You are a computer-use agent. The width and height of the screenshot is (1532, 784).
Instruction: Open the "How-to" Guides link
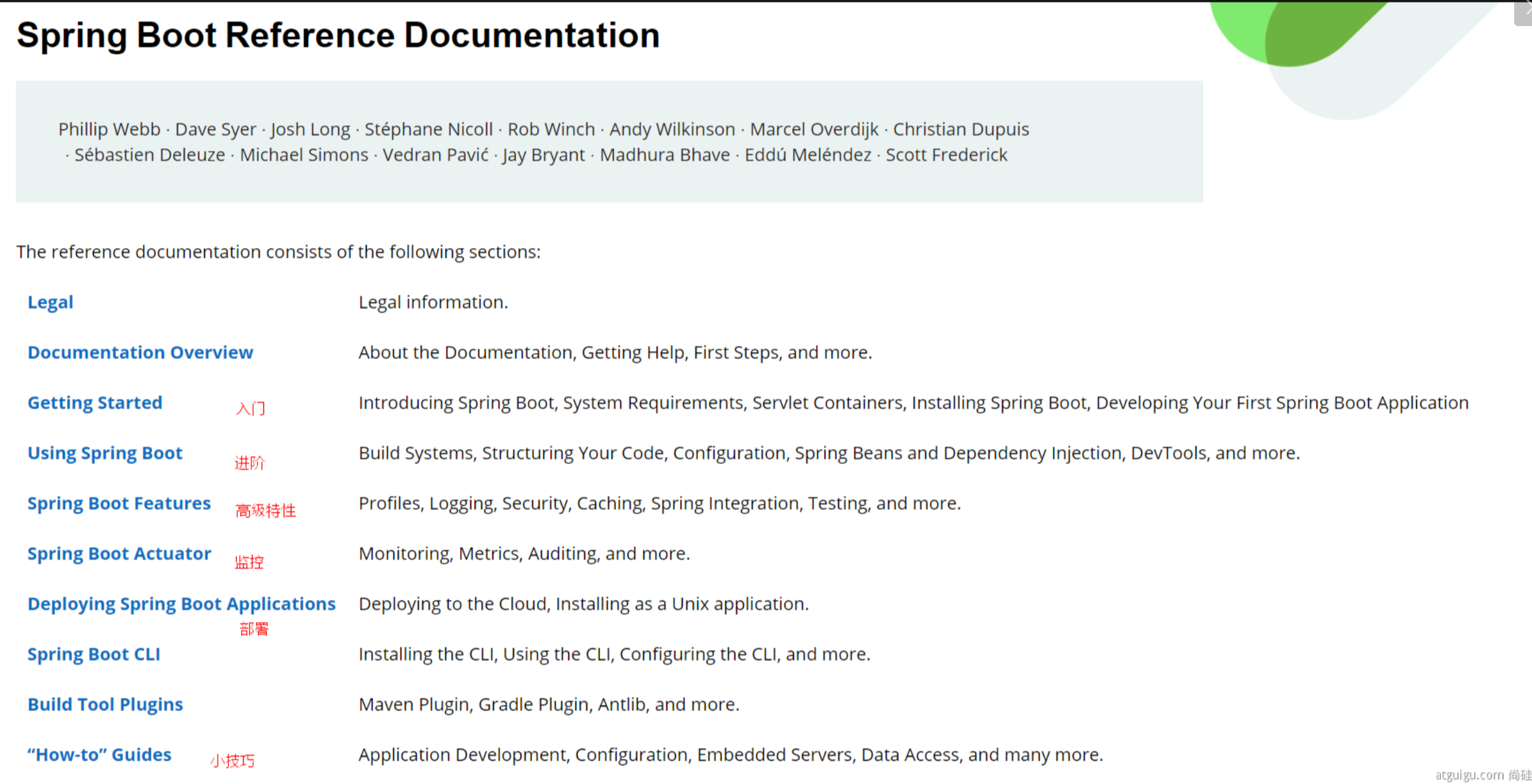pos(99,754)
